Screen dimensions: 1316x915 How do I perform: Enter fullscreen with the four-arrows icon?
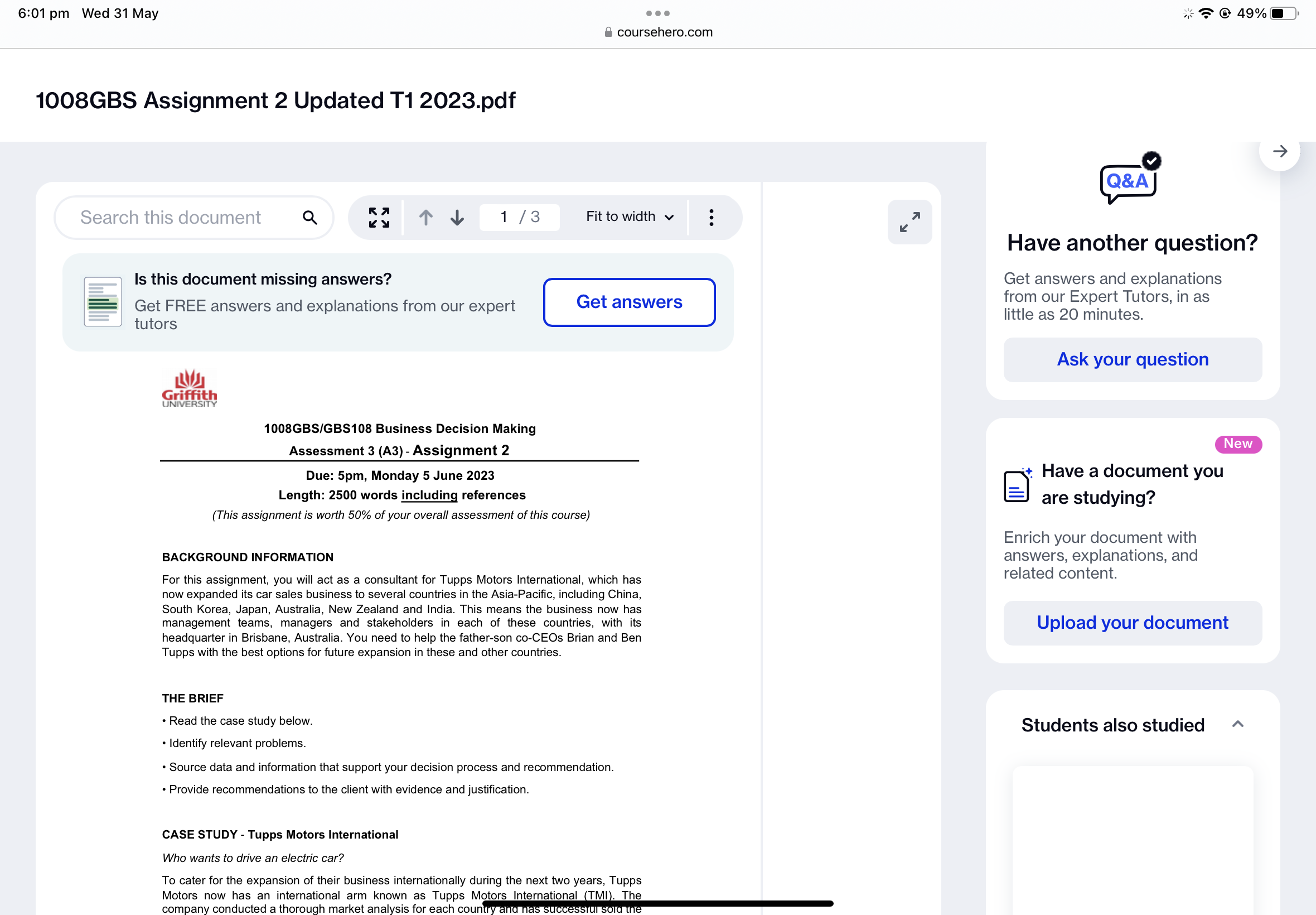click(379, 217)
